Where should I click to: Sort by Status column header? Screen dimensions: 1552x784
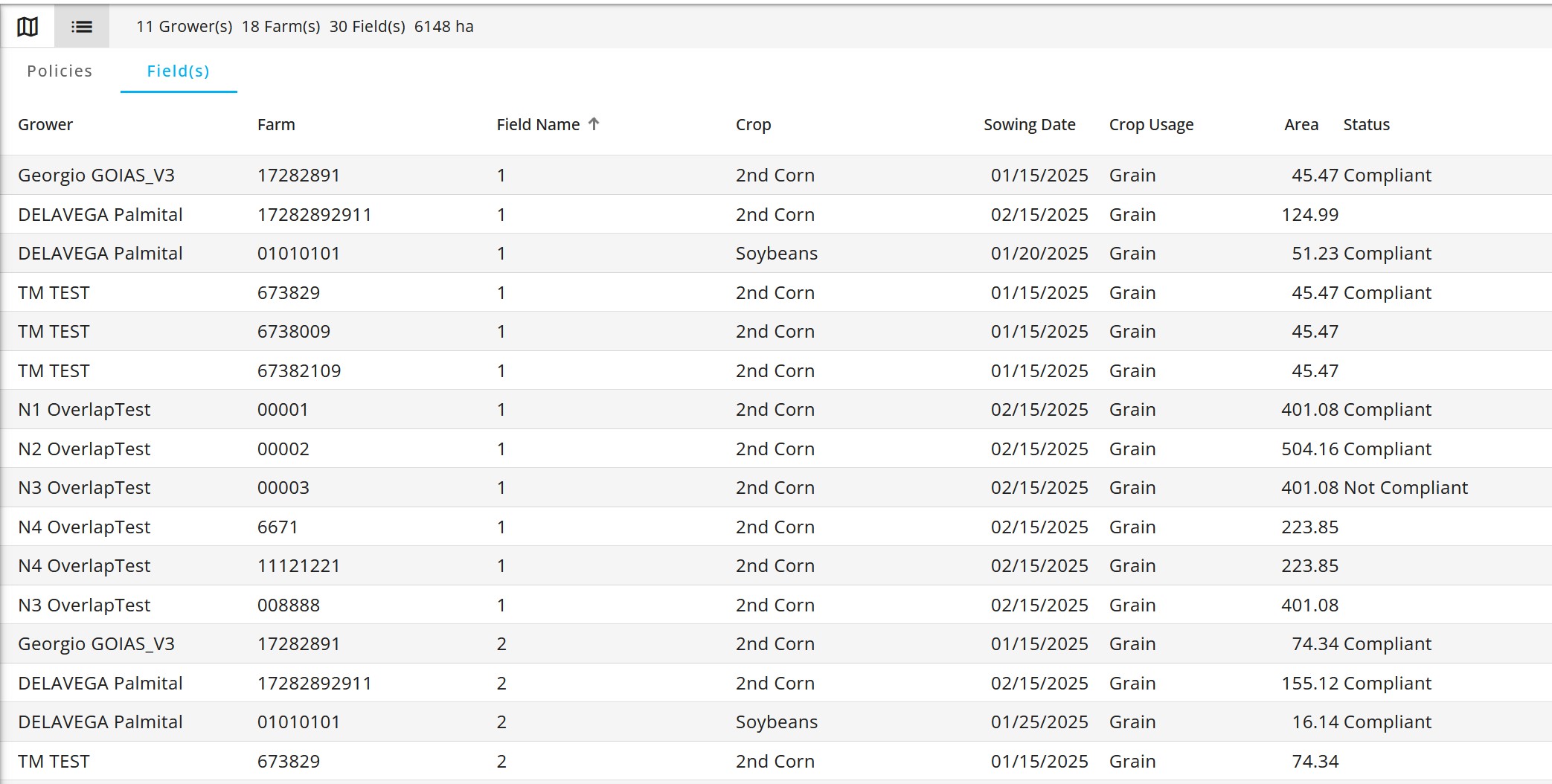(1366, 124)
